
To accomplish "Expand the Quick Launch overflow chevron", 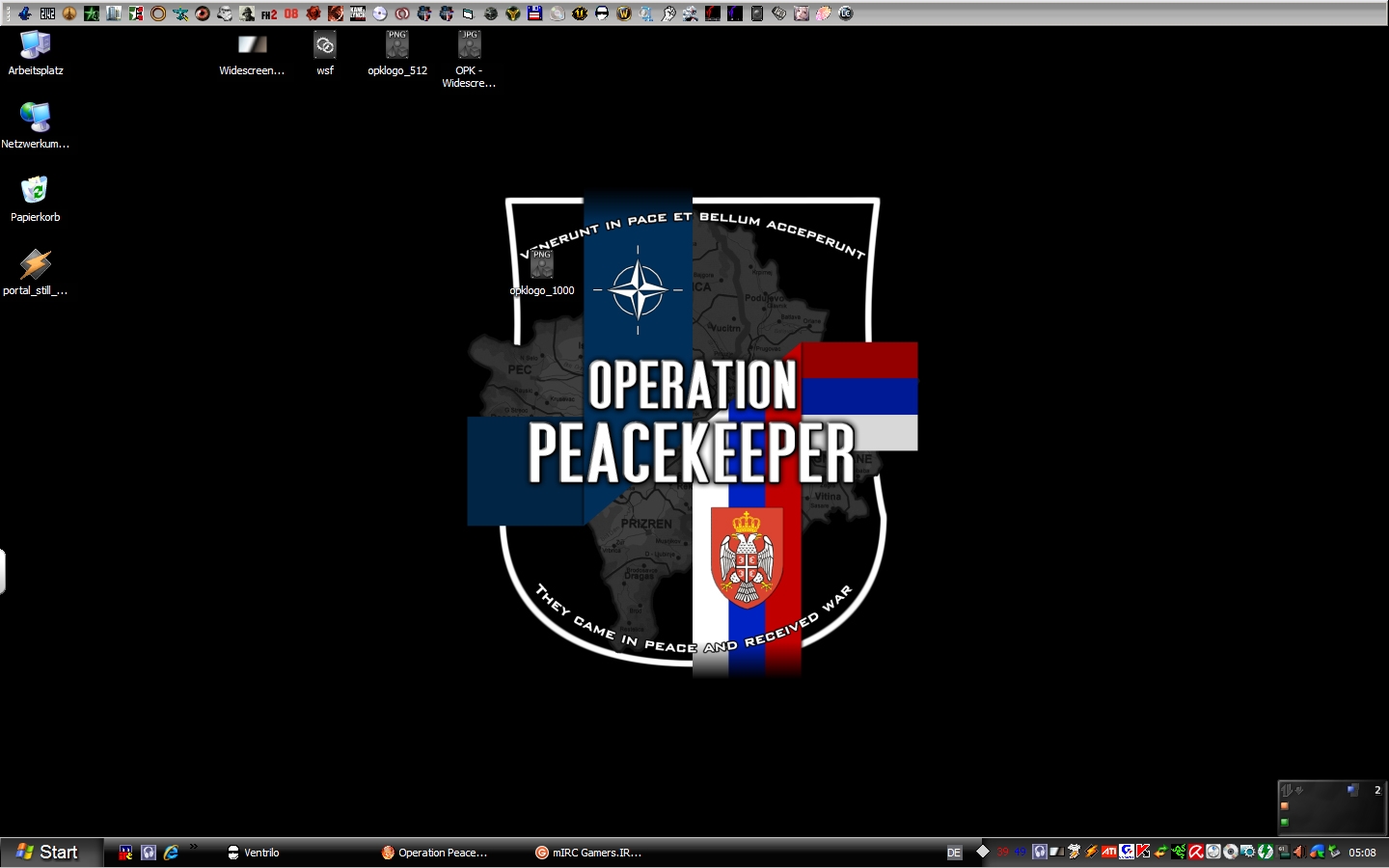I will (x=193, y=847).
